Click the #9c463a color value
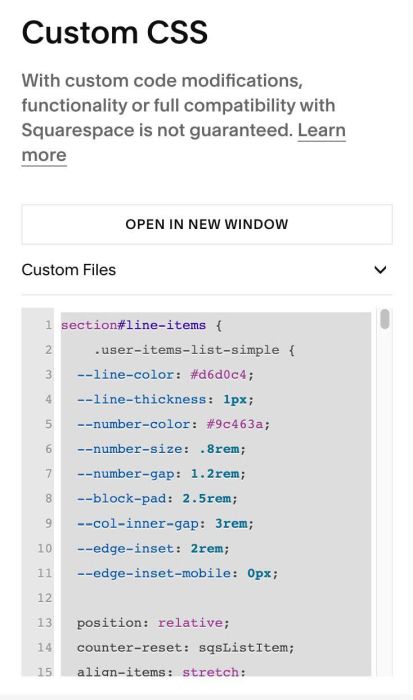The image size is (413, 700). pyautogui.click(x=235, y=424)
